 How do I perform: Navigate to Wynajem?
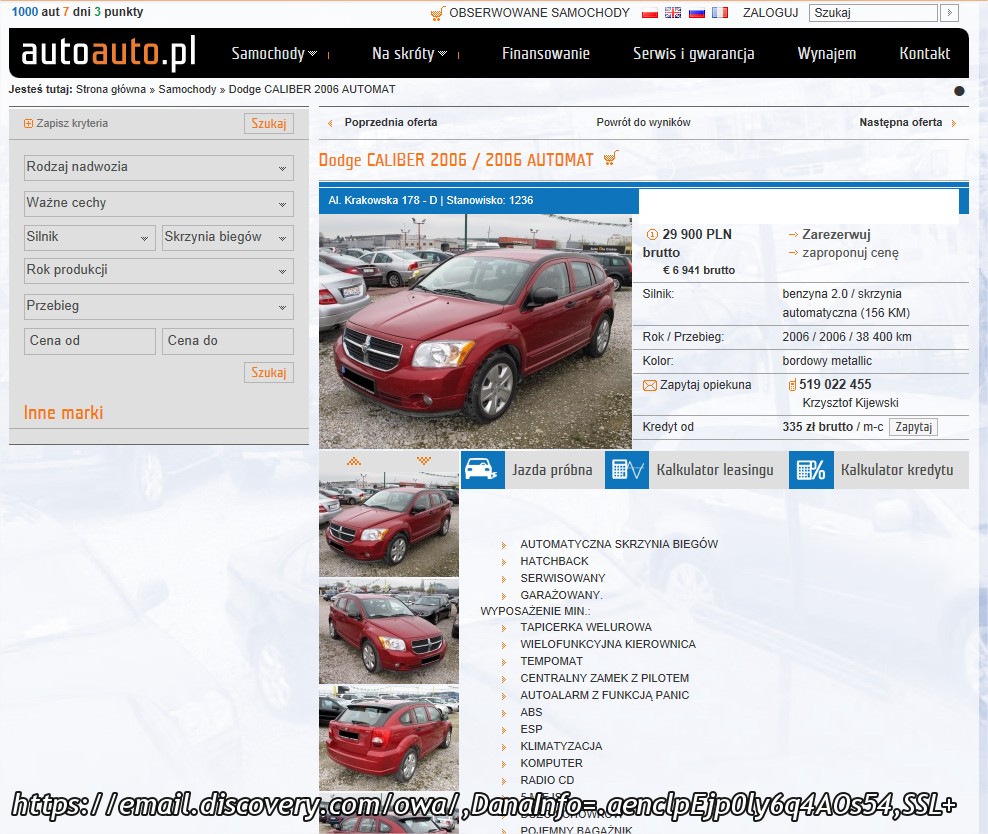coord(827,54)
